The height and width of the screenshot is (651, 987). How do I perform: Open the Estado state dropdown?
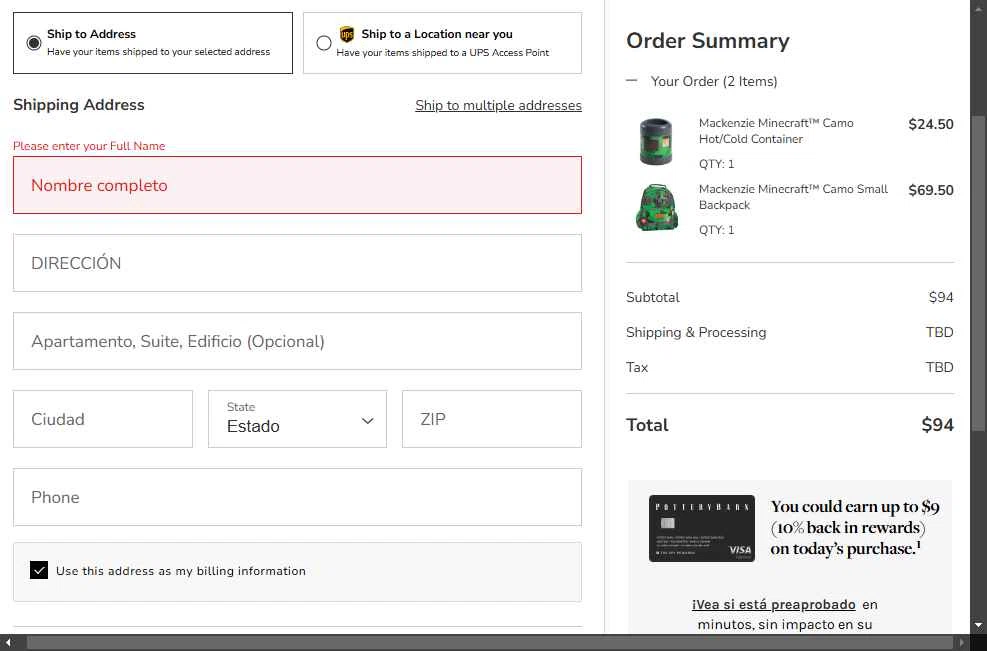point(297,419)
